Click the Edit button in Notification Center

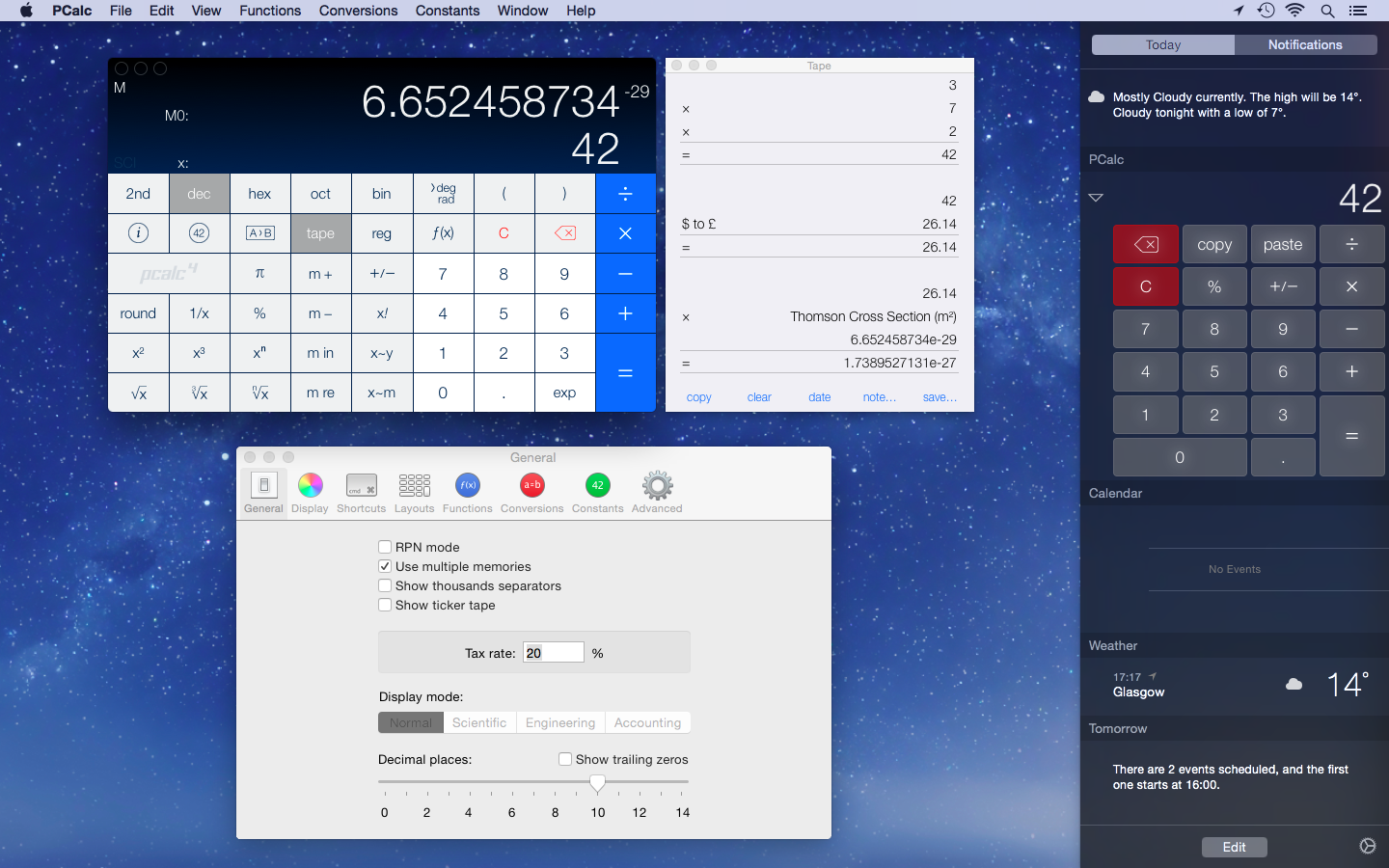1234,847
